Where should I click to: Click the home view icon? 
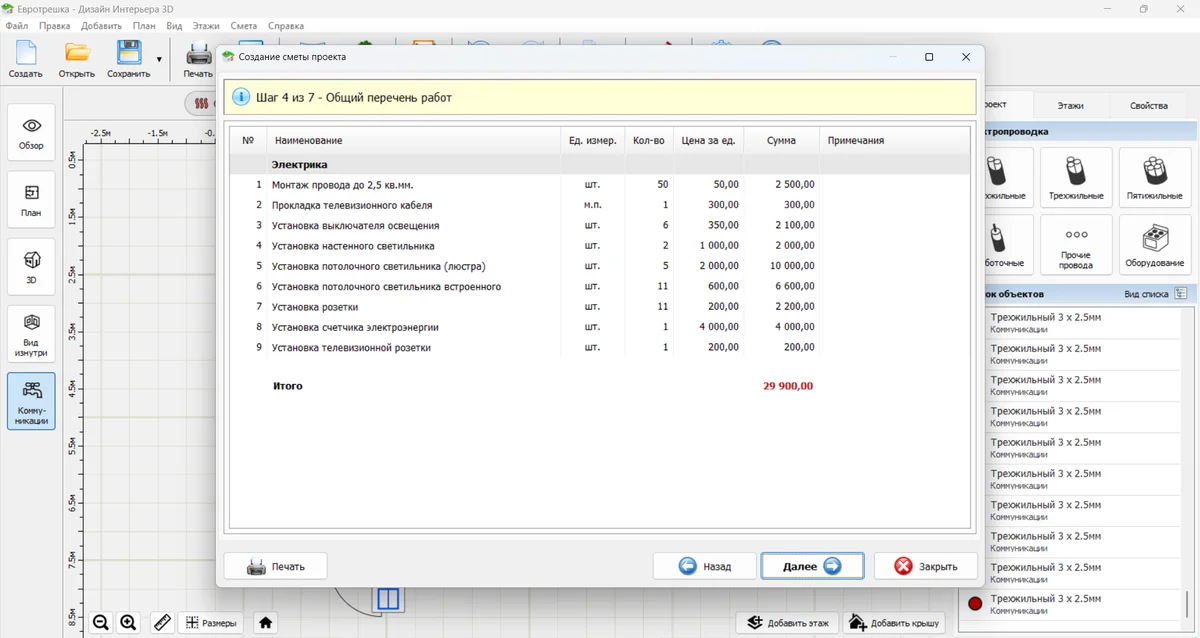tap(265, 623)
